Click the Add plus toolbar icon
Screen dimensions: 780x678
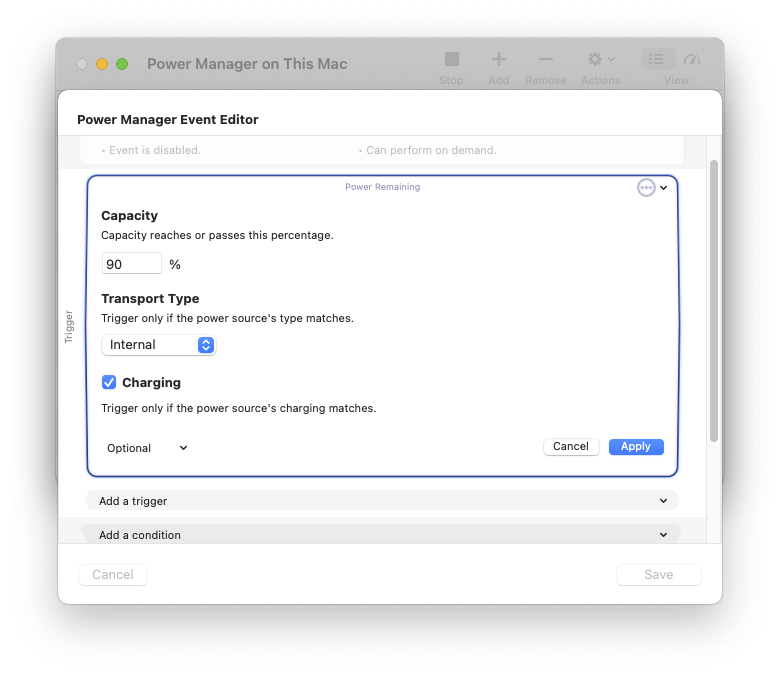[498, 60]
